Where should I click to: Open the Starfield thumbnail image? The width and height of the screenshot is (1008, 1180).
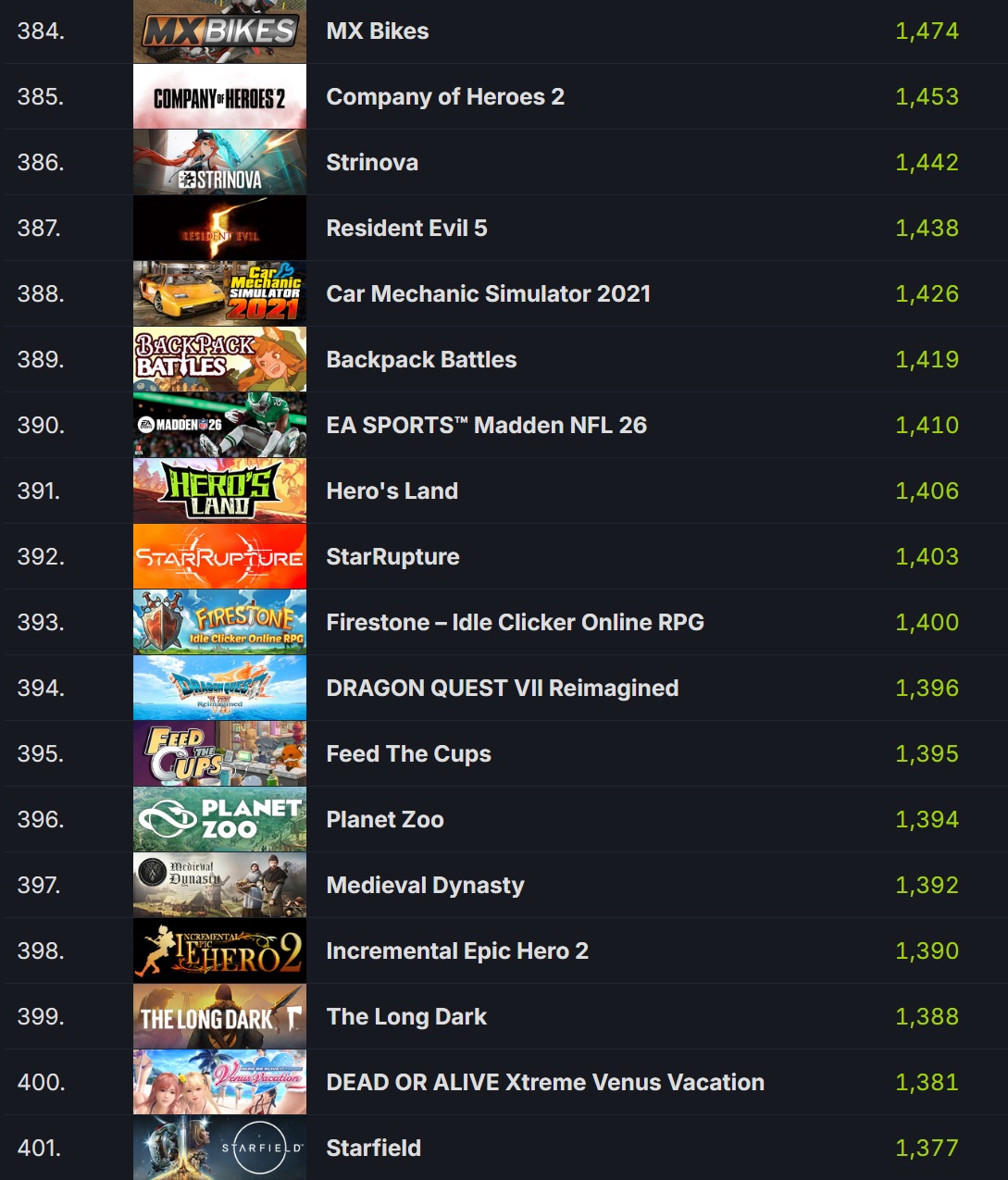[219, 1149]
